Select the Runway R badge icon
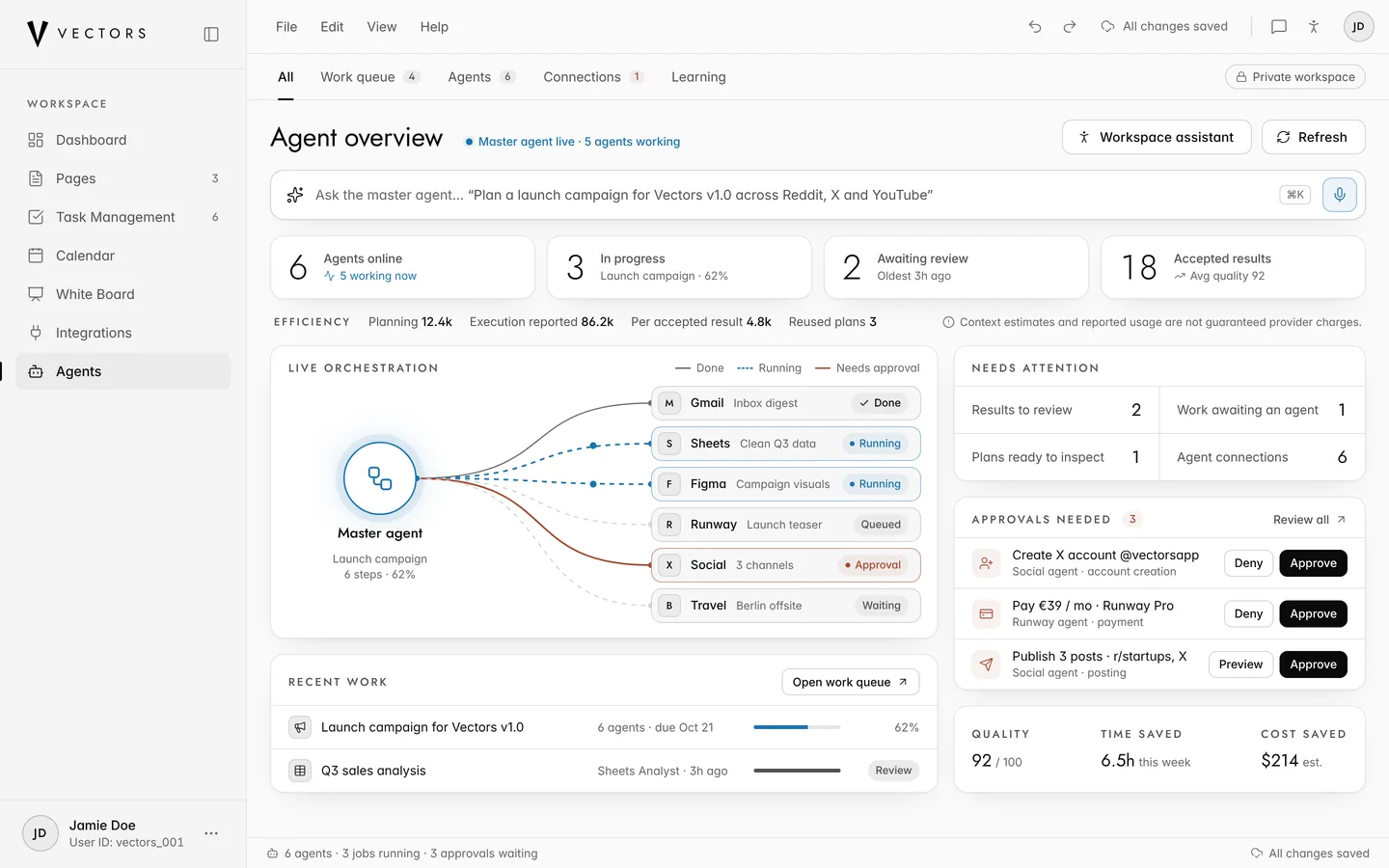 coord(669,525)
